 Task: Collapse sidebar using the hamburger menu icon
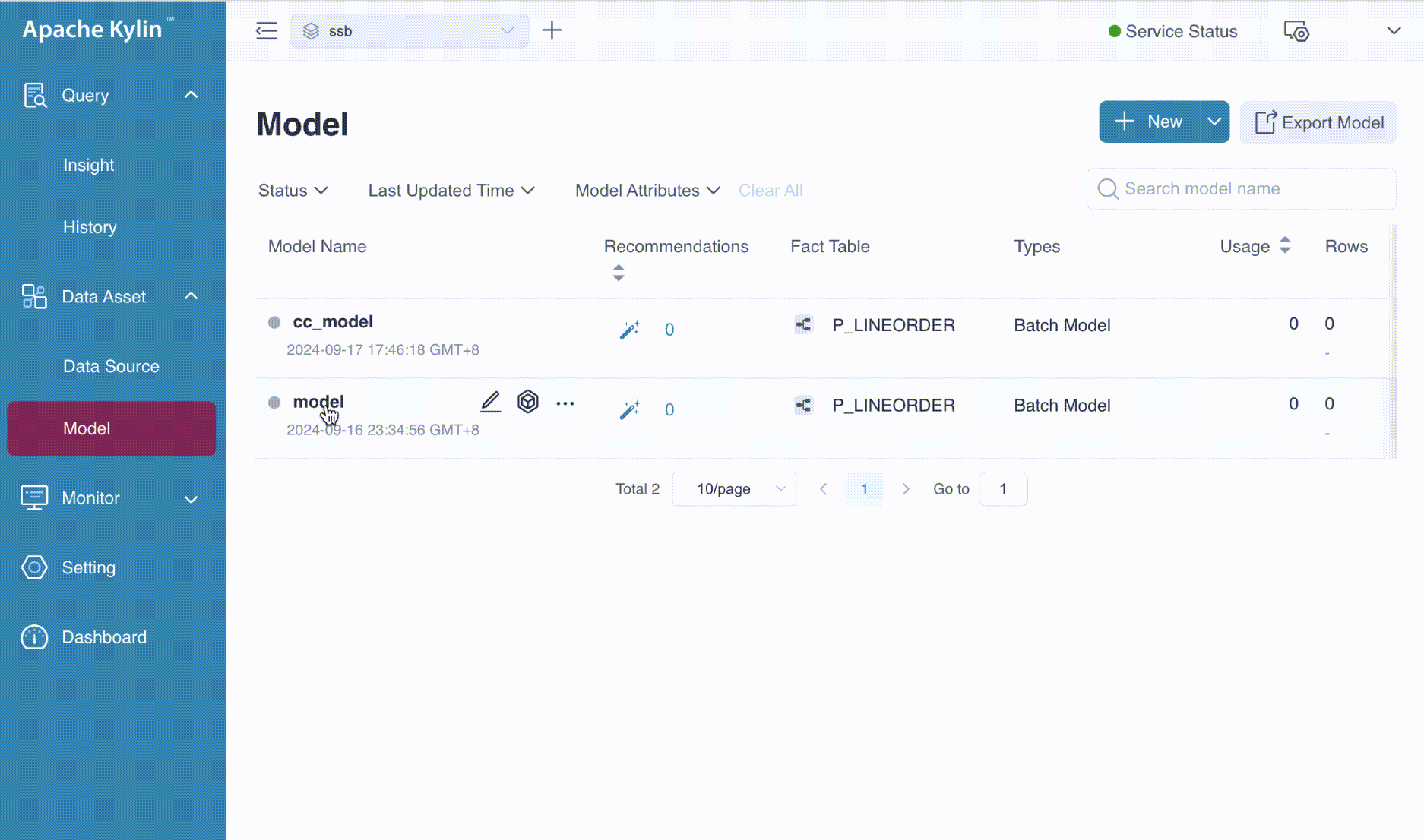click(x=267, y=31)
